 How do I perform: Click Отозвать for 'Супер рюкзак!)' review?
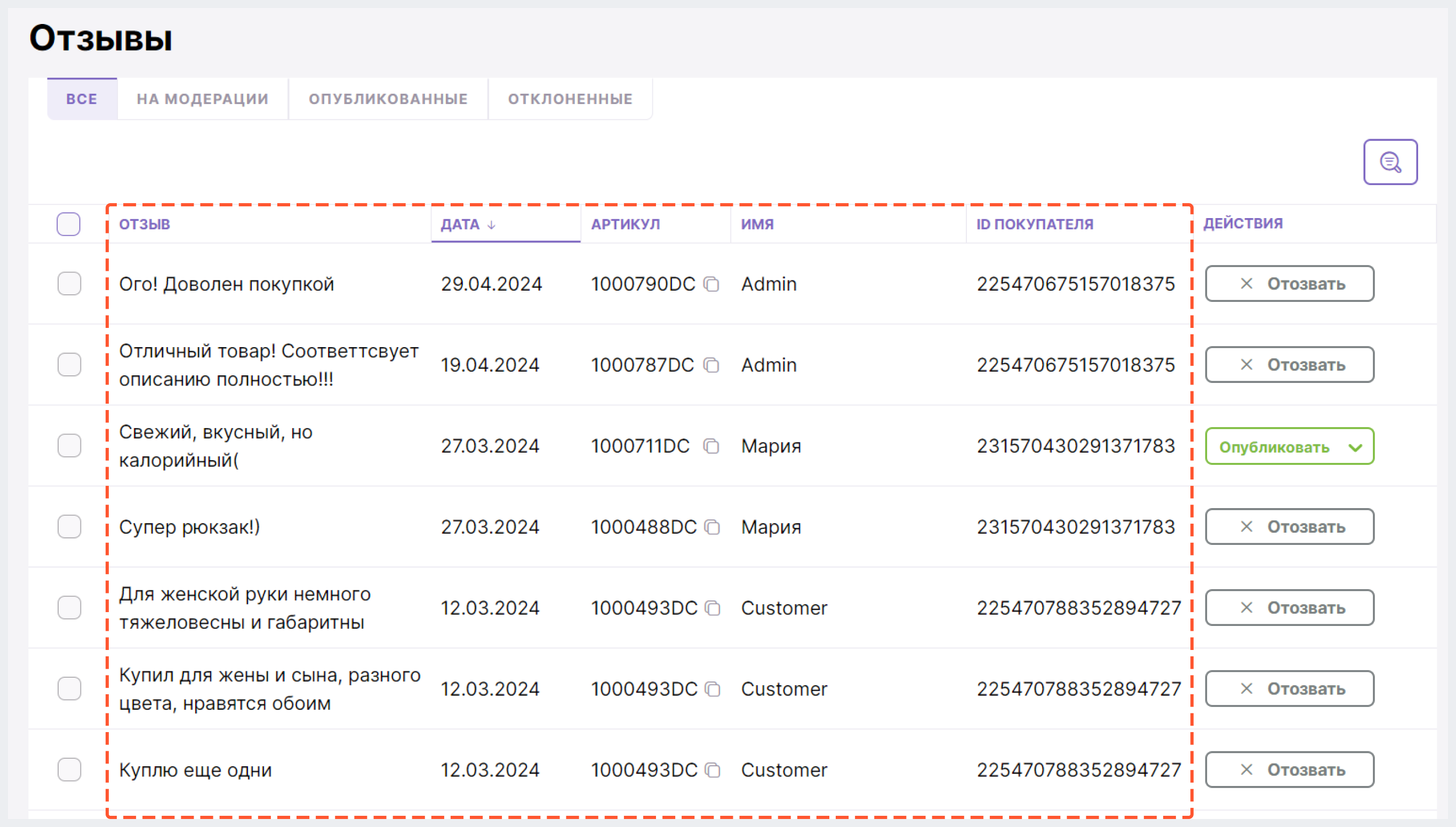coord(1290,526)
